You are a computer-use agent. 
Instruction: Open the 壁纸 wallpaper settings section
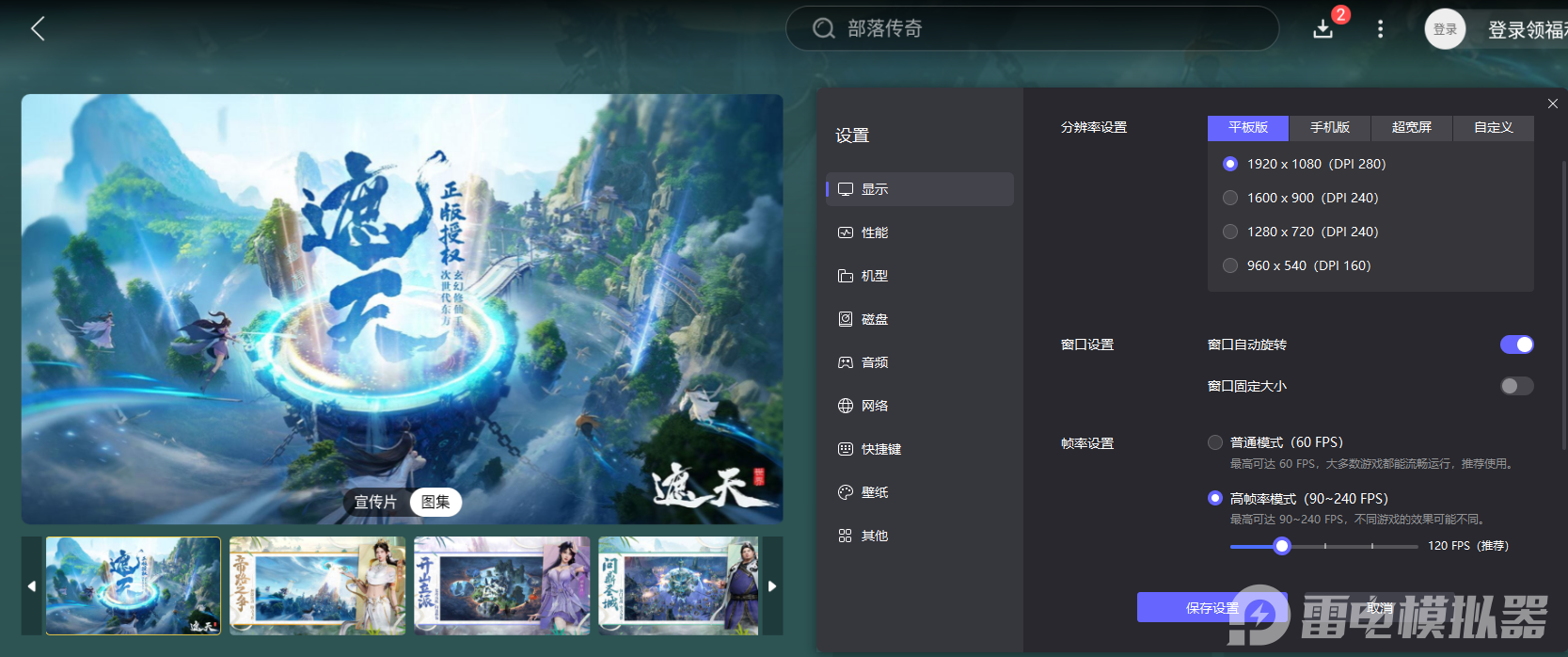click(920, 492)
